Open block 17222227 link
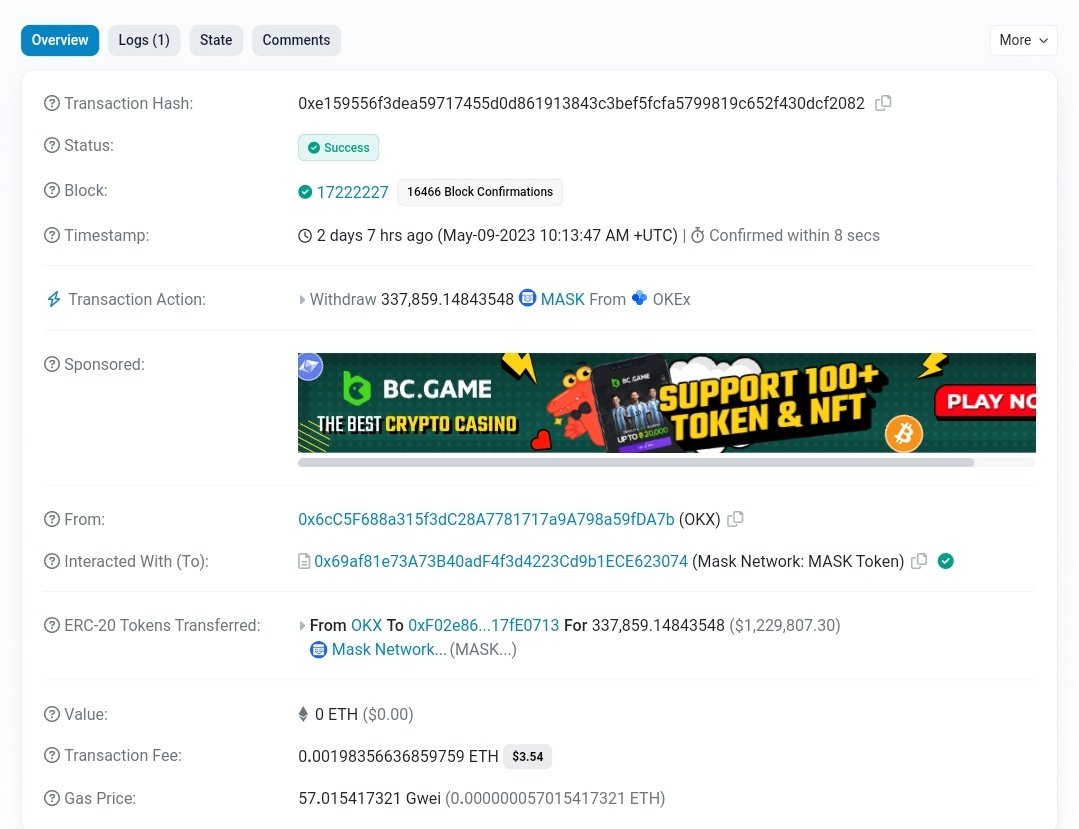1079x829 pixels. click(352, 192)
